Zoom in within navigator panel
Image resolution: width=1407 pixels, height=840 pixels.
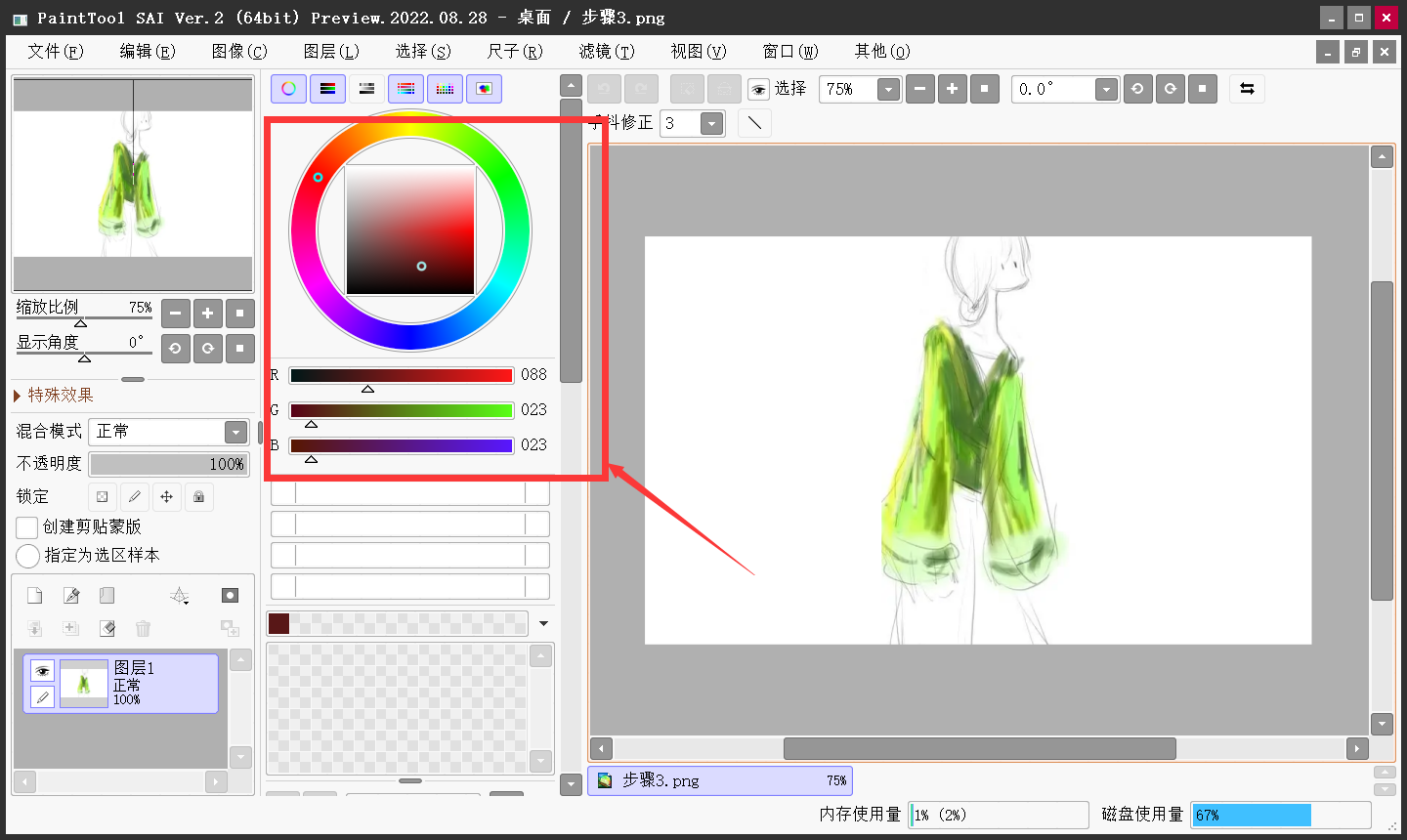point(207,314)
